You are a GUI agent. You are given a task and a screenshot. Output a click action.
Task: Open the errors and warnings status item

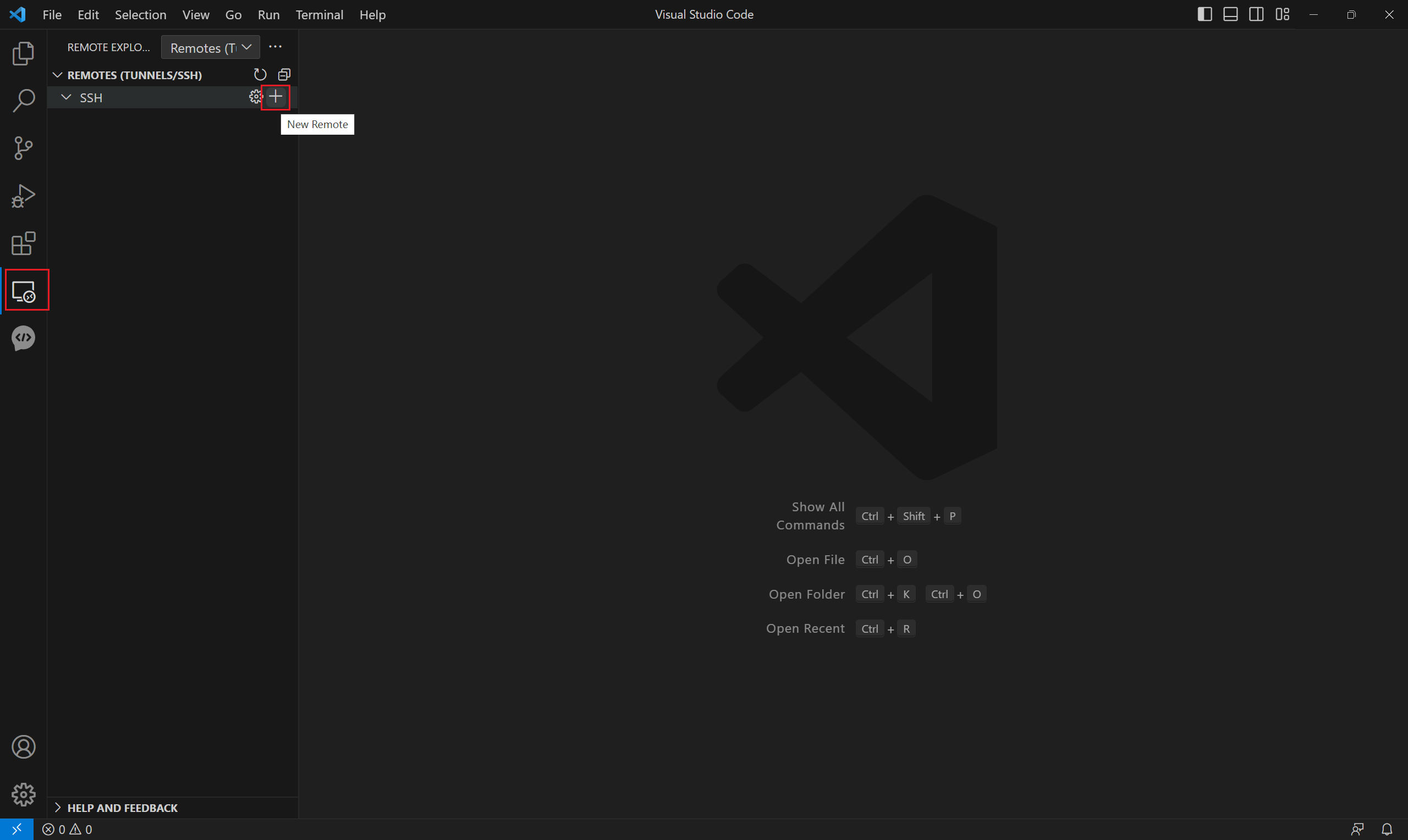(x=67, y=829)
